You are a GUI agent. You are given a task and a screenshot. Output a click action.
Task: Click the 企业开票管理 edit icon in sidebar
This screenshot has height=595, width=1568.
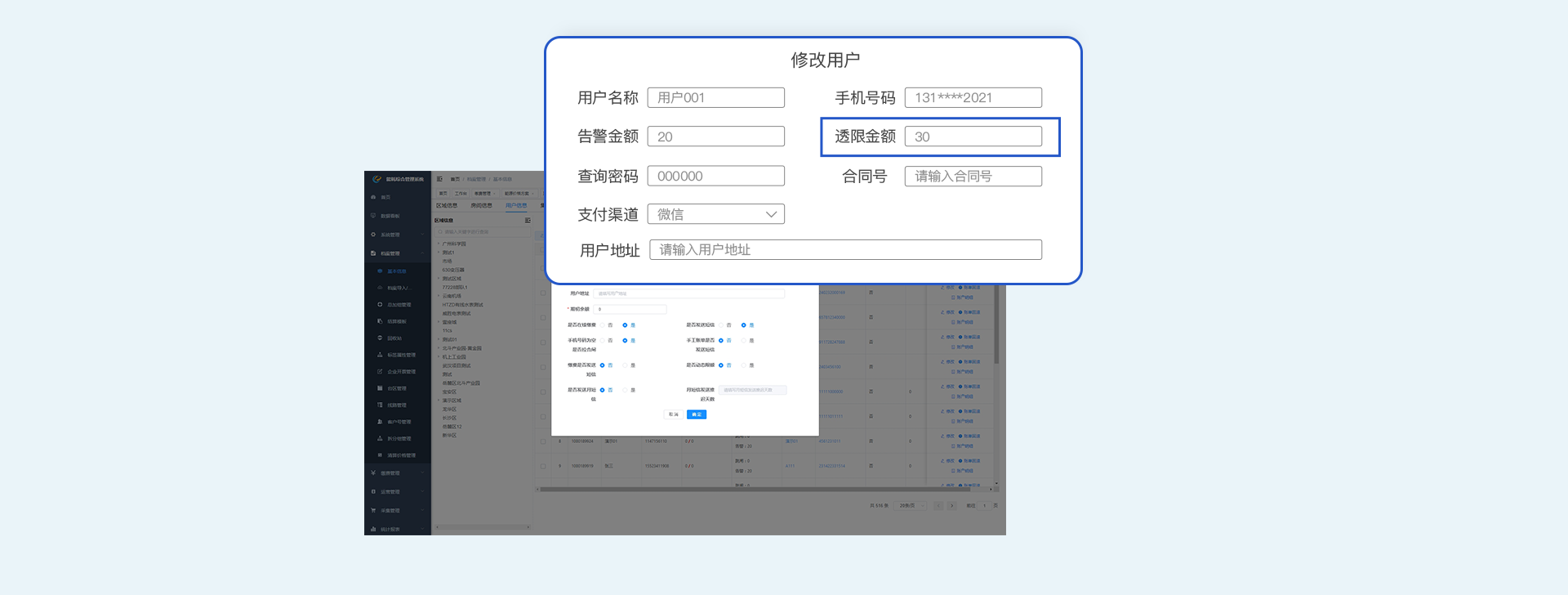[380, 371]
